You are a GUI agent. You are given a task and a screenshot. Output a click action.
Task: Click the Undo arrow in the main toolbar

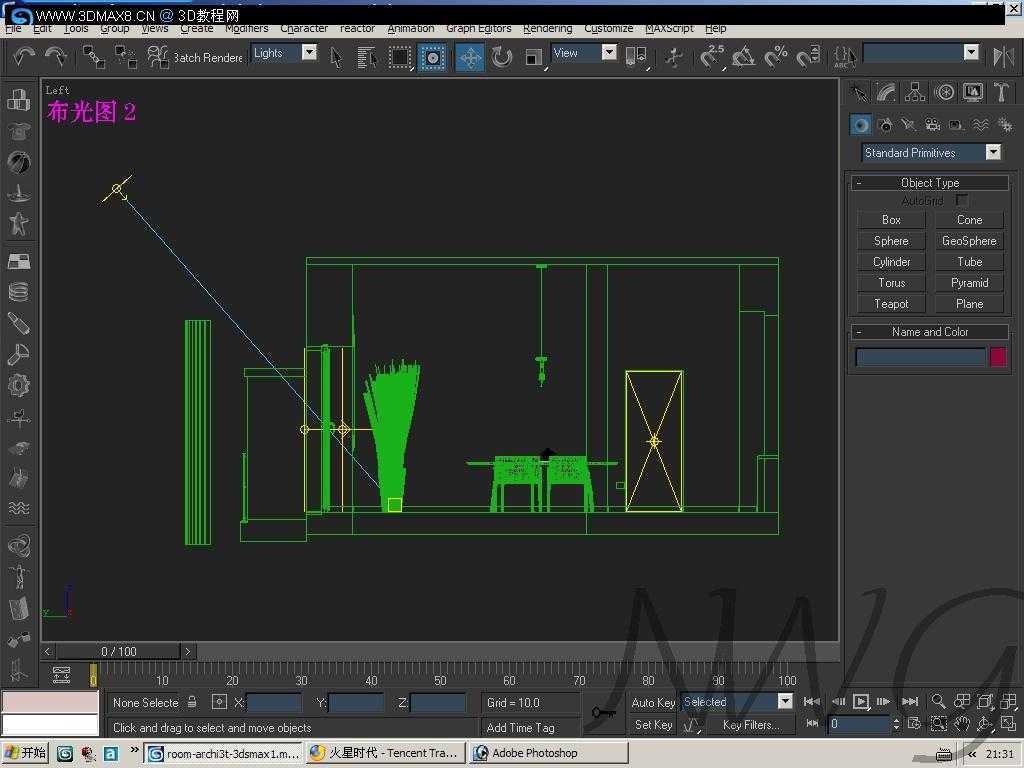(24, 57)
